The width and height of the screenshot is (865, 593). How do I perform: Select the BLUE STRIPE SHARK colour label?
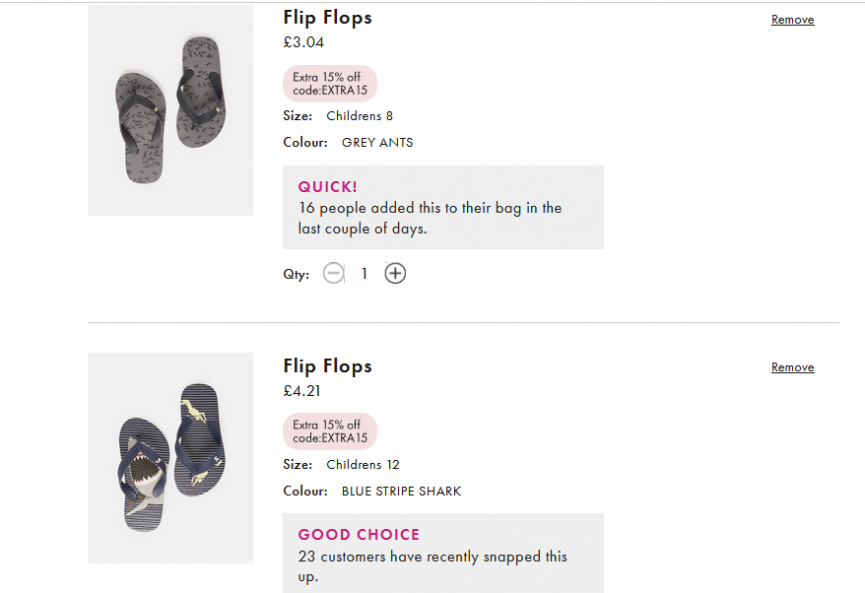coord(401,491)
